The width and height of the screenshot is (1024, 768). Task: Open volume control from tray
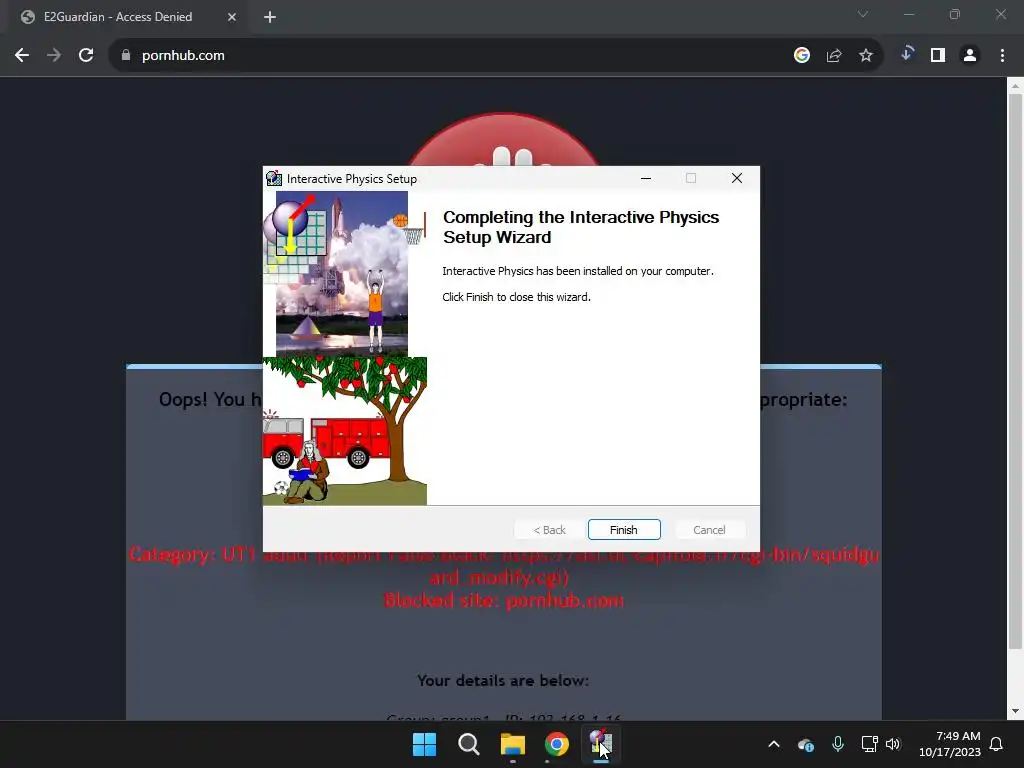(893, 744)
